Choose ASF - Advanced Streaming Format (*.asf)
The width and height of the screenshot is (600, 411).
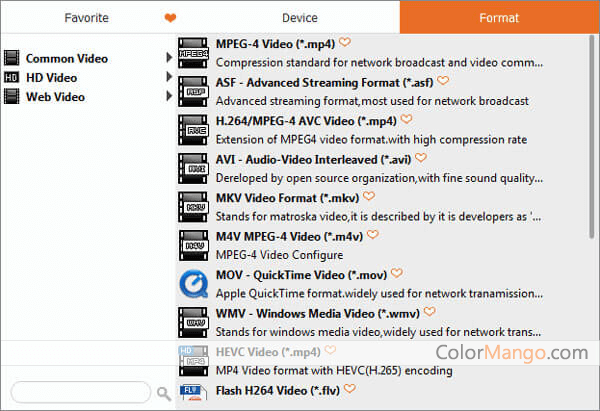[324, 83]
